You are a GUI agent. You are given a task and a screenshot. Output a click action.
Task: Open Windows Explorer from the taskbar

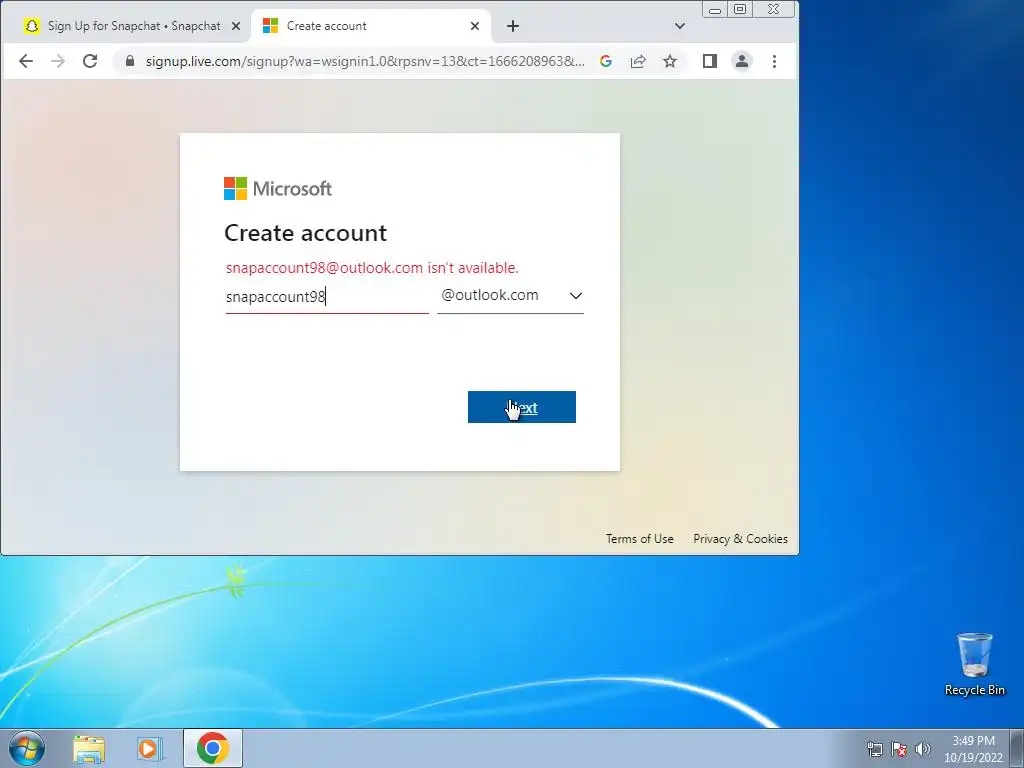pyautogui.click(x=89, y=749)
